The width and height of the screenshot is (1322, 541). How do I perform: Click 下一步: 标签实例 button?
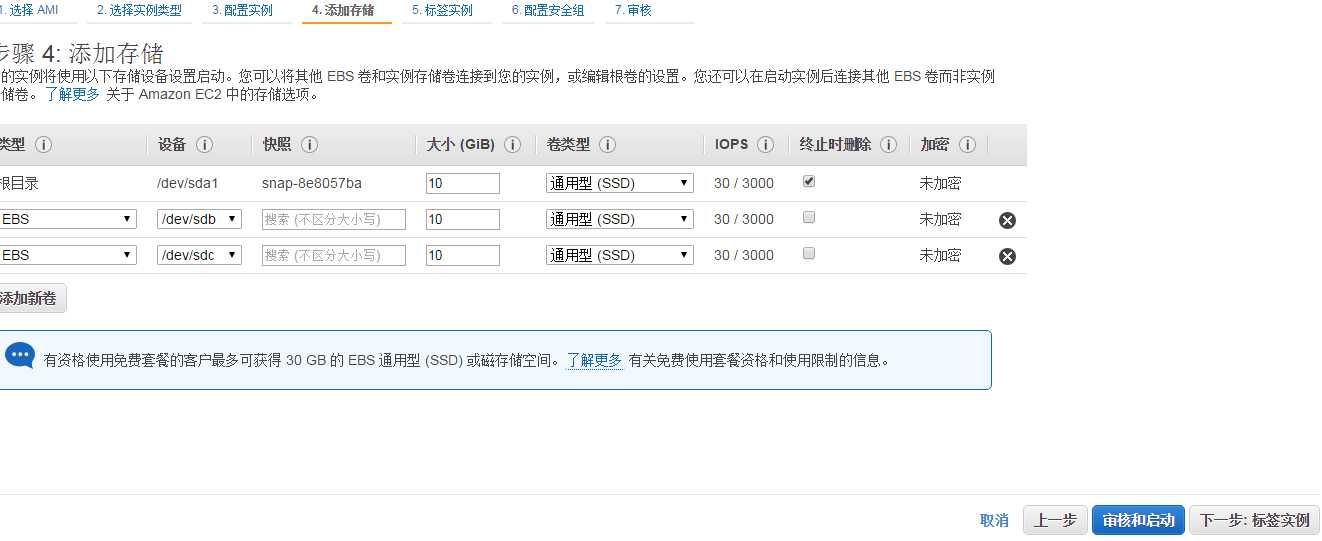coord(1254,520)
